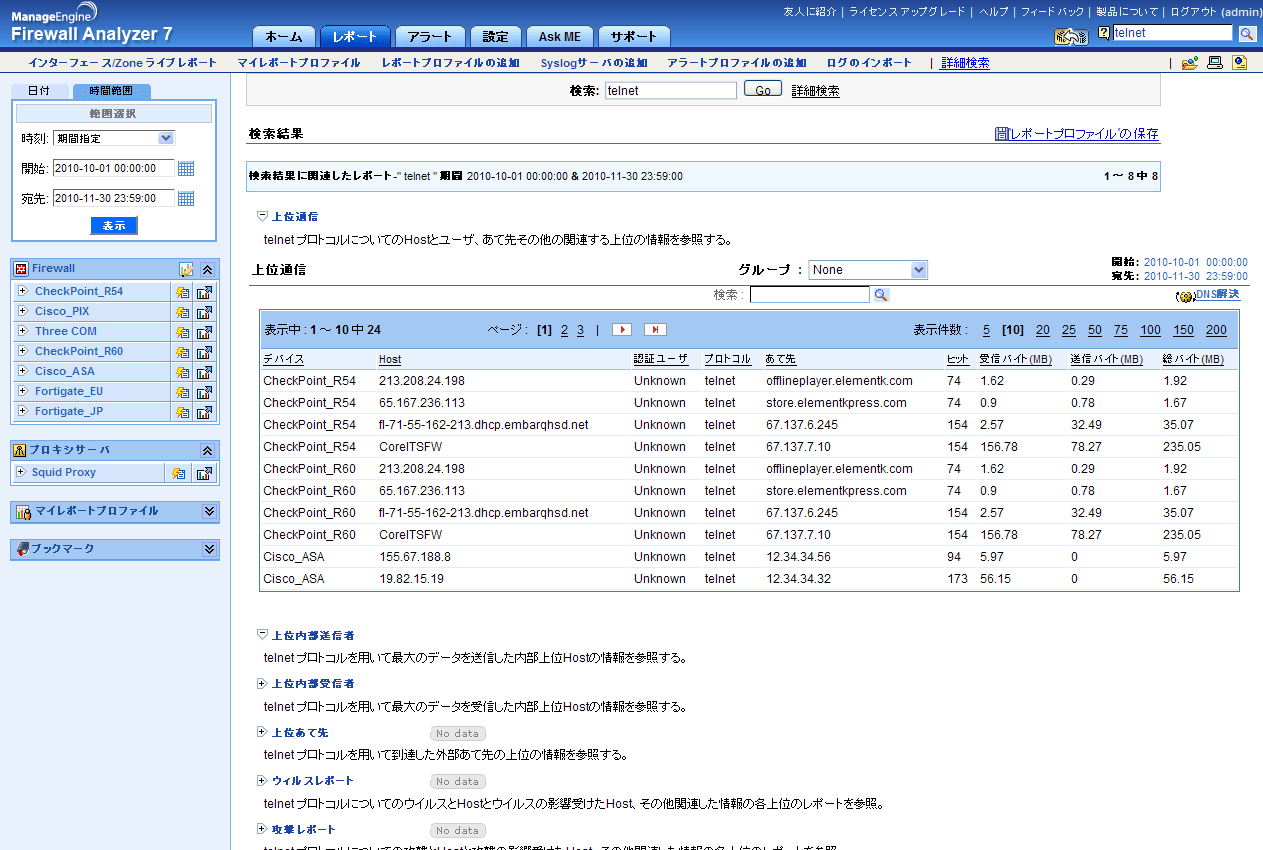Expand the マイレポートプロファイル panel
This screenshot has width=1263, height=850.
click(209, 511)
